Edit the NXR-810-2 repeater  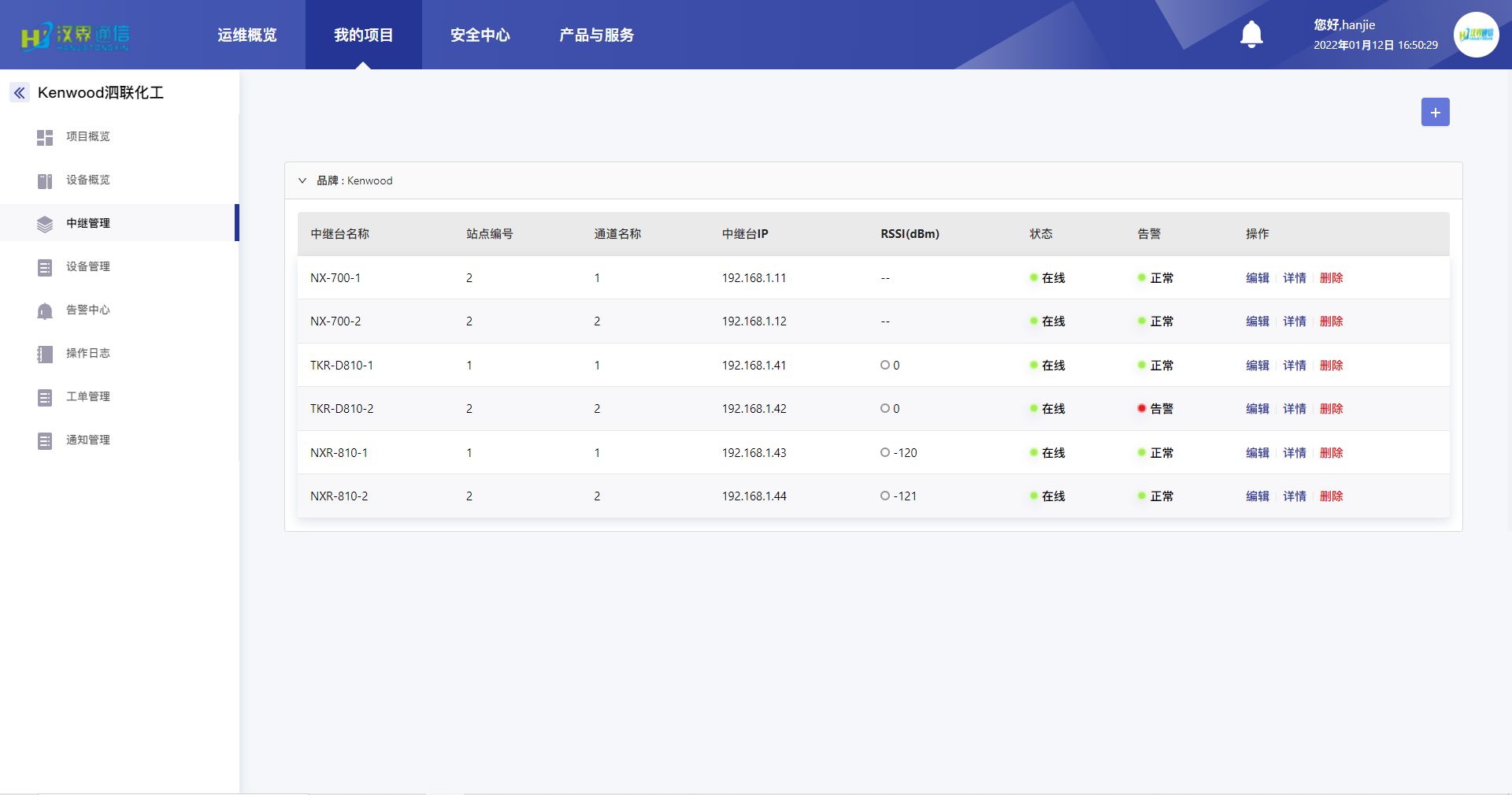point(1258,496)
